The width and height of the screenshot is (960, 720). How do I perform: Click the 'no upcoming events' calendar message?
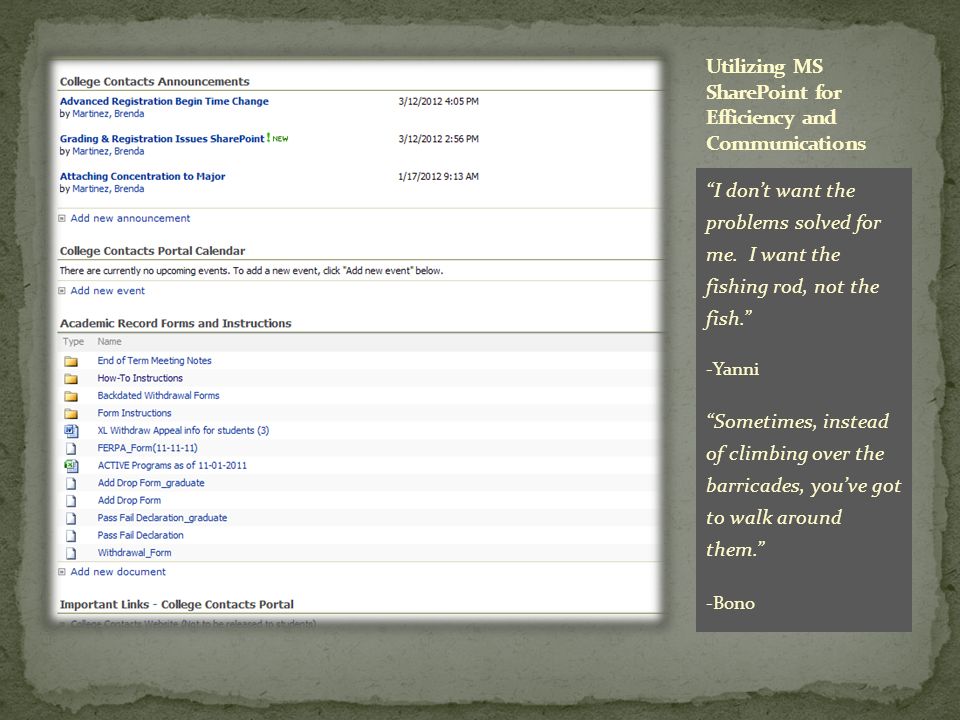pyautogui.click(x=251, y=271)
